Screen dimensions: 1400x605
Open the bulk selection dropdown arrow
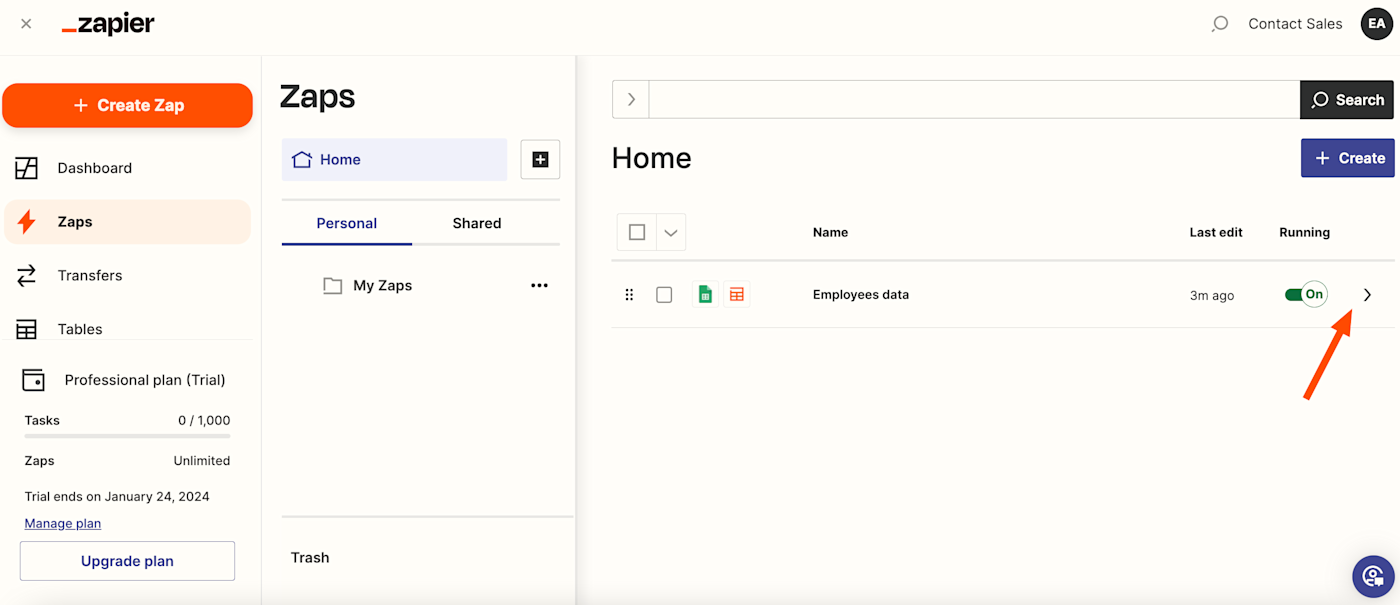pos(671,232)
